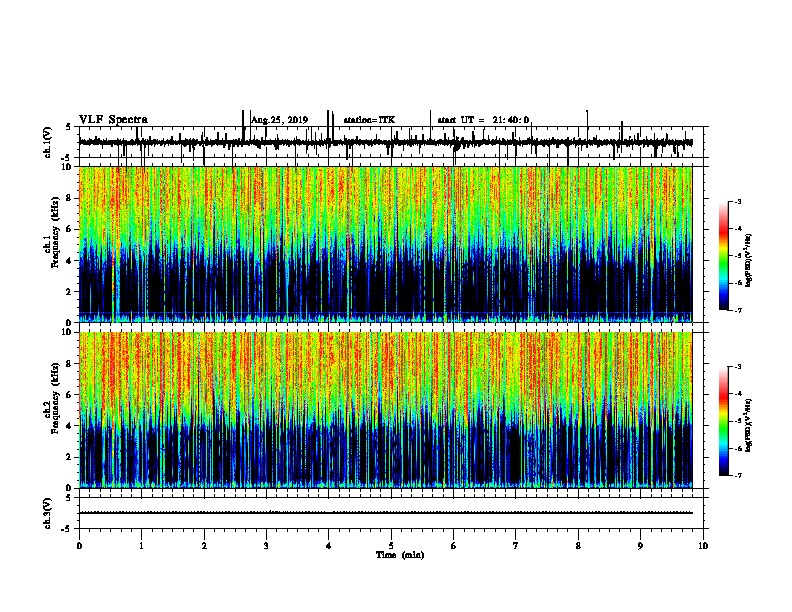Image resolution: width=792 pixels, height=612 pixels.
Task: Click the "Time (min)" axis title
Action: (400, 555)
